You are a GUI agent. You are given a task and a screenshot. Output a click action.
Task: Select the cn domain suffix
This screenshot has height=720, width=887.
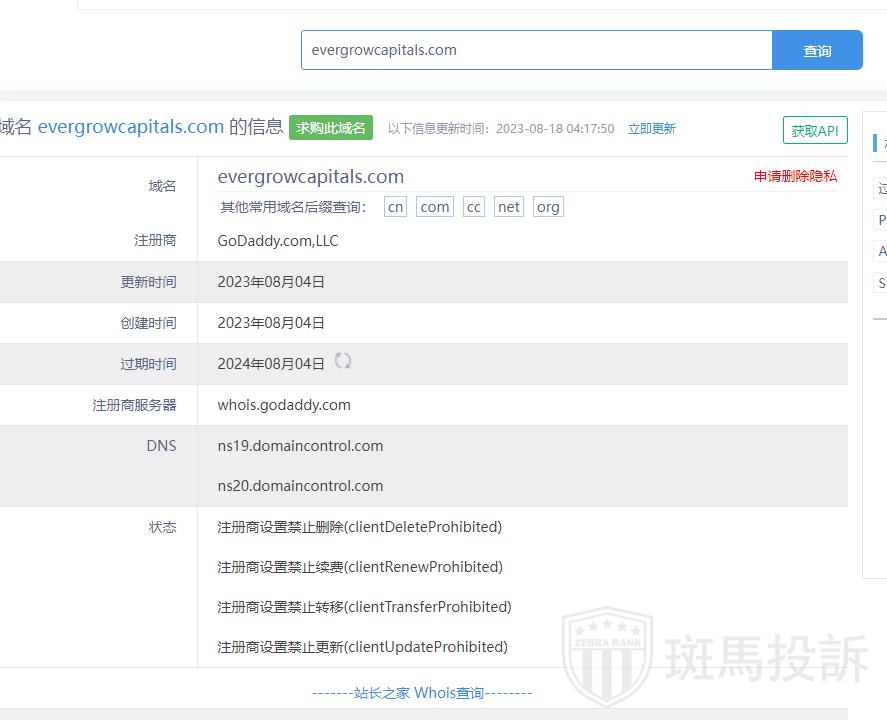click(396, 207)
